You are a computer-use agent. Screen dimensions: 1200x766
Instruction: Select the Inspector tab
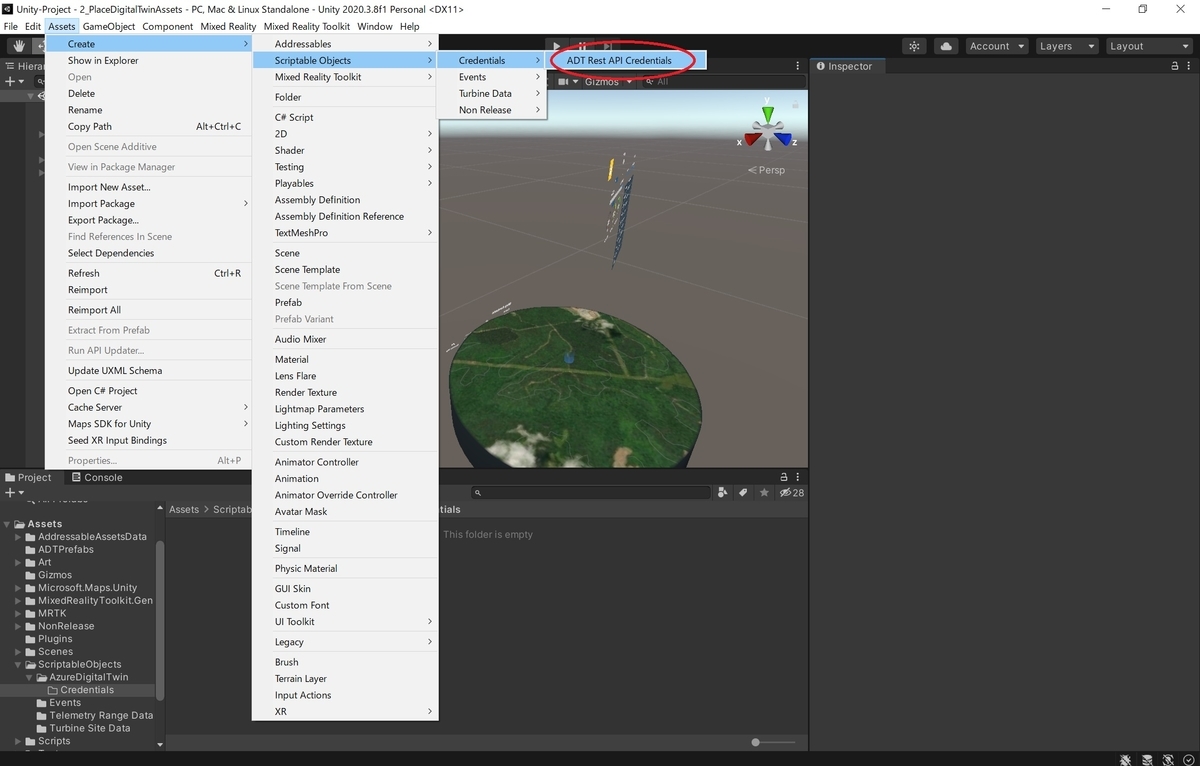click(845, 66)
